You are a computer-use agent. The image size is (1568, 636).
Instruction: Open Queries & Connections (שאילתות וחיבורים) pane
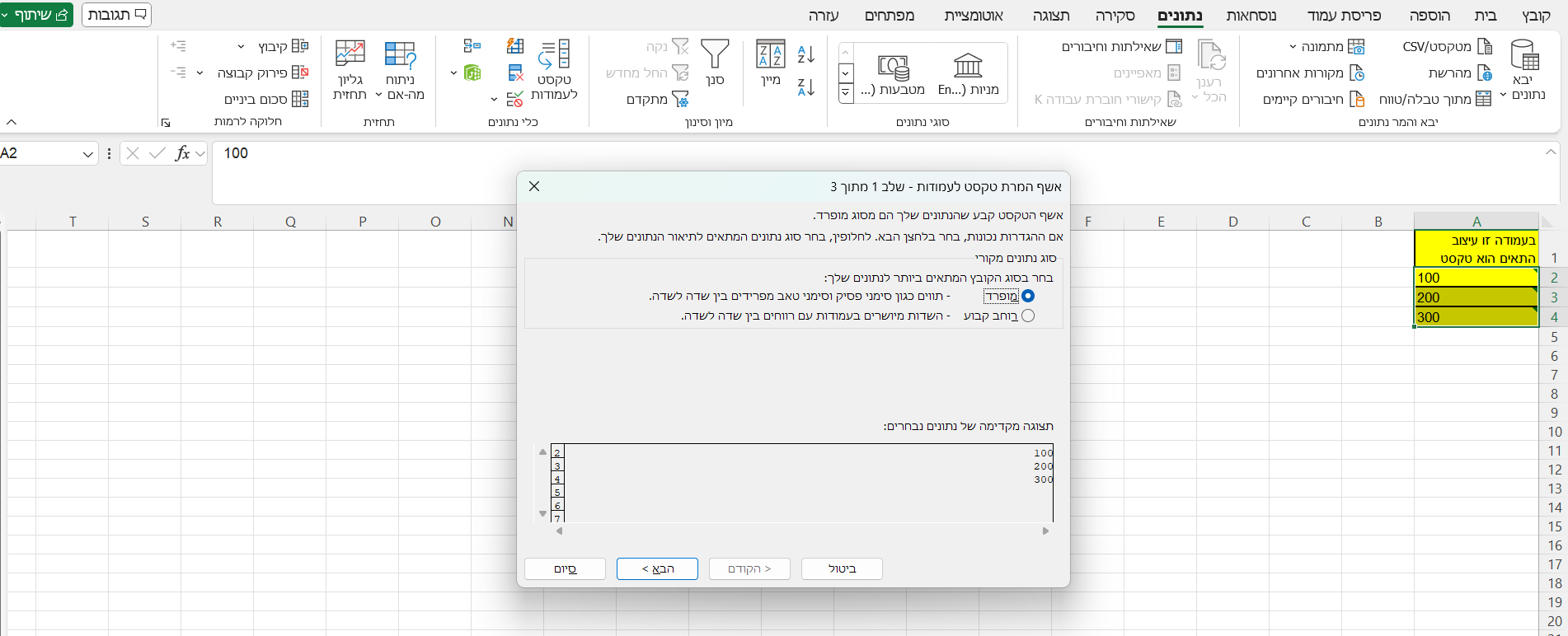[1122, 46]
